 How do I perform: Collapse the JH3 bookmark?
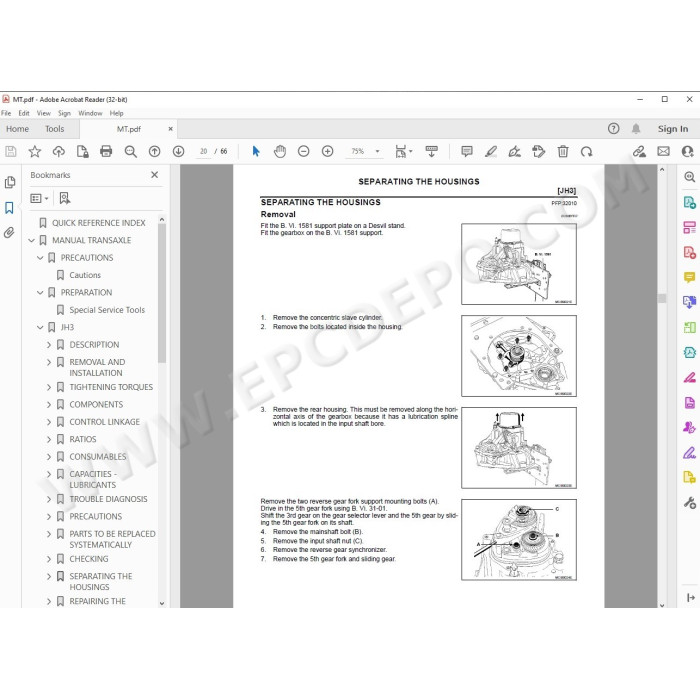click(x=40, y=327)
